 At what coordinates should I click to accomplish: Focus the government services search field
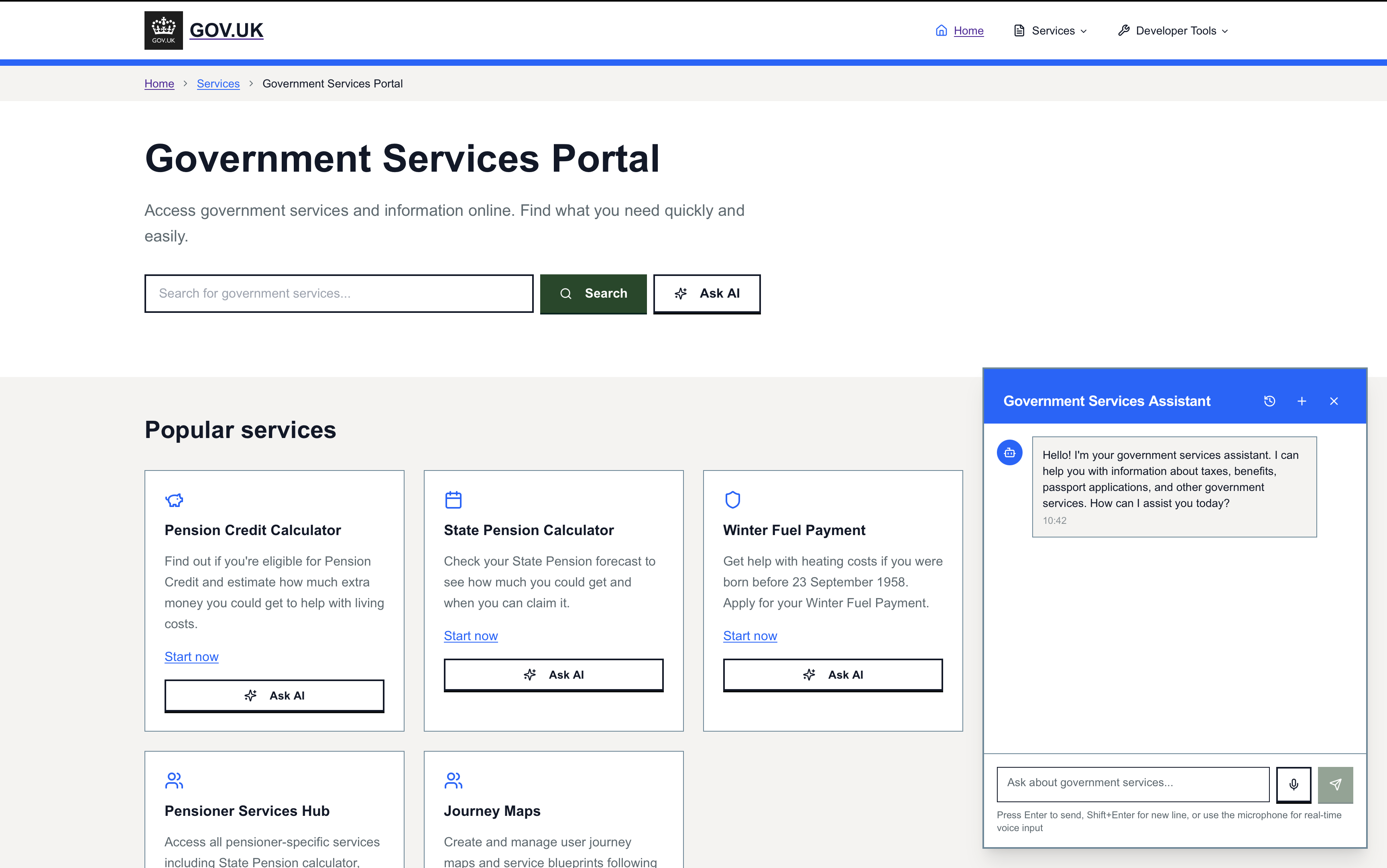(339, 294)
